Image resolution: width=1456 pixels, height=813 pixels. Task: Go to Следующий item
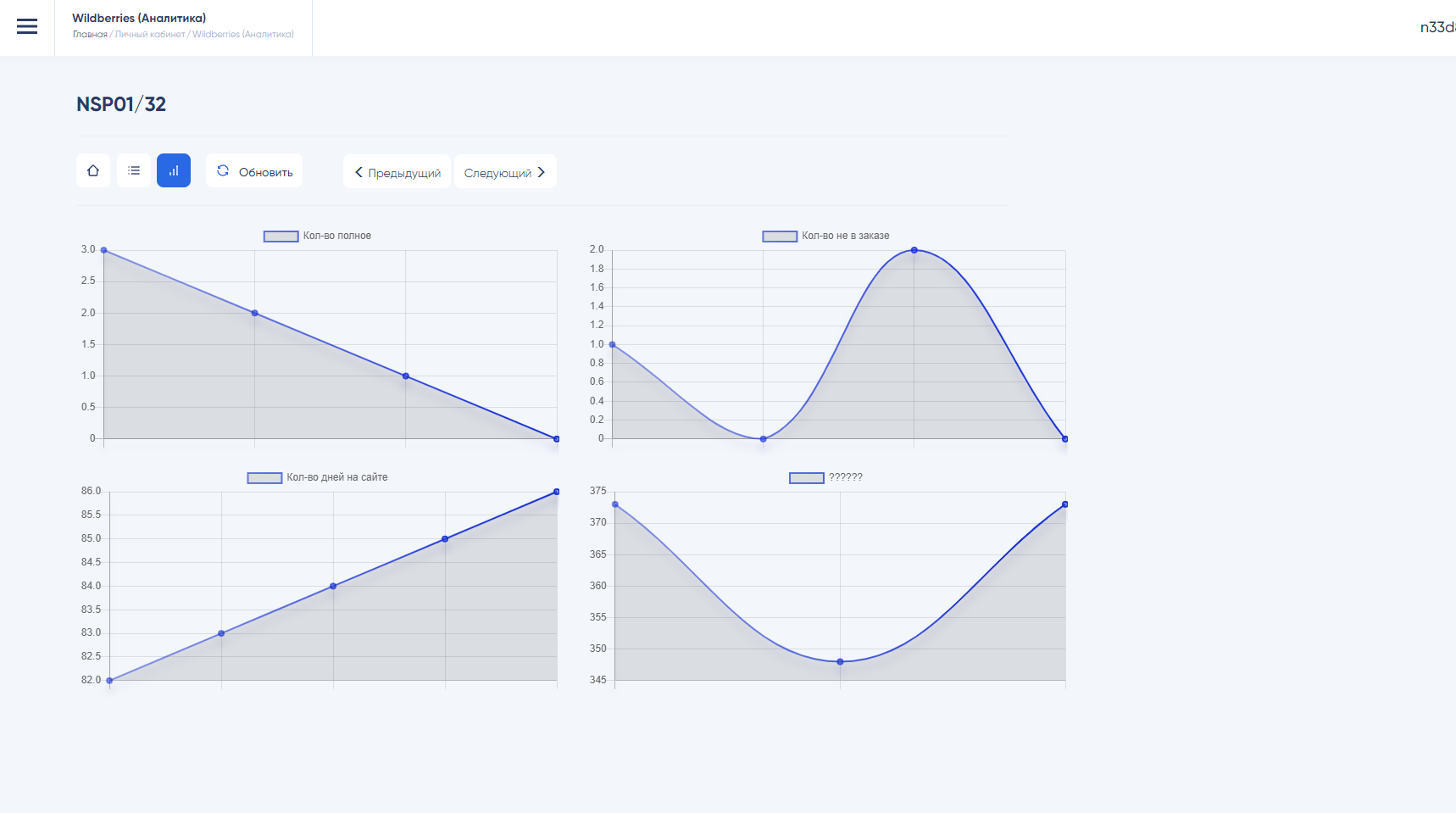[x=505, y=172]
